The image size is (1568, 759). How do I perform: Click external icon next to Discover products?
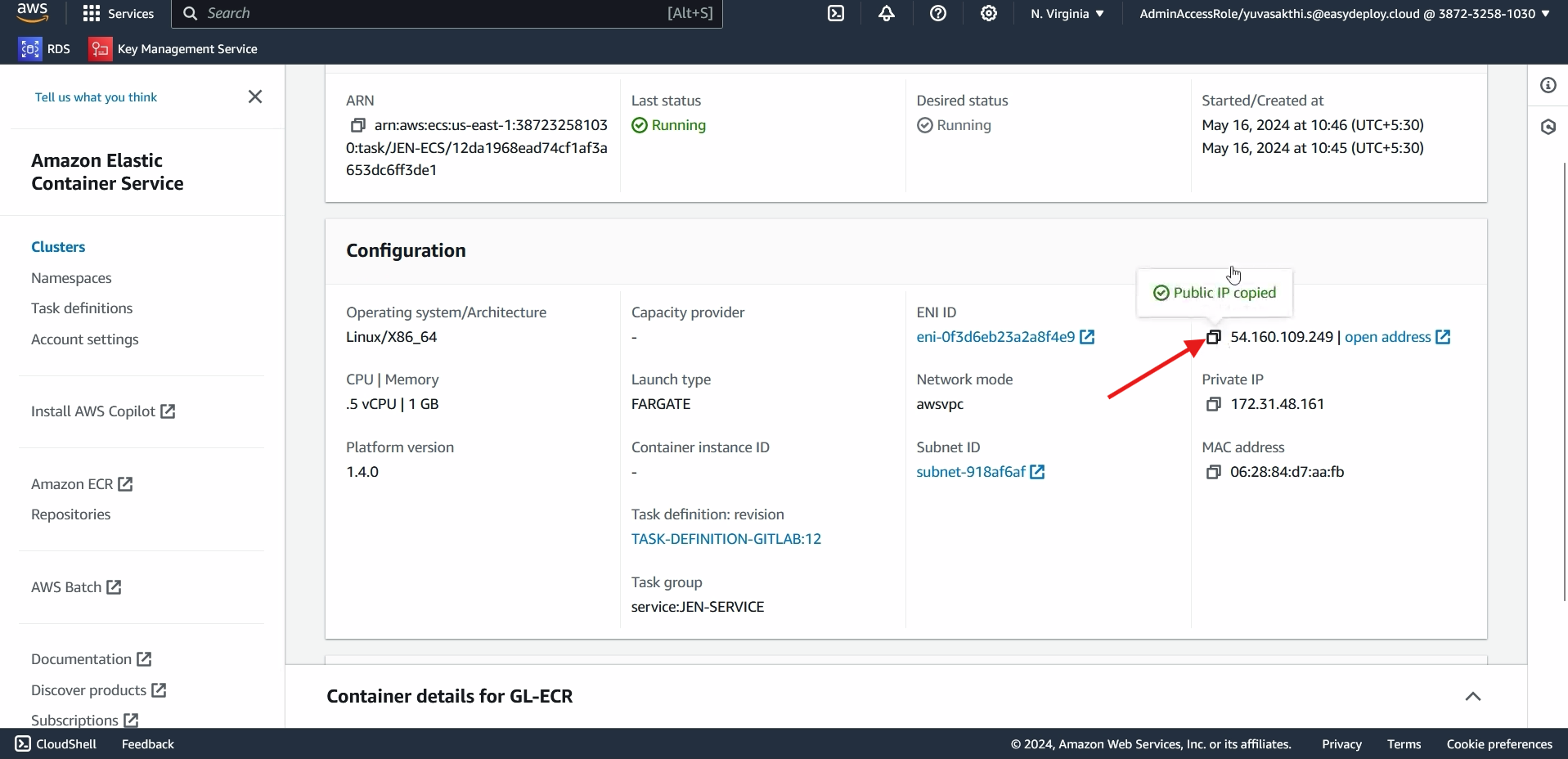coord(159,690)
